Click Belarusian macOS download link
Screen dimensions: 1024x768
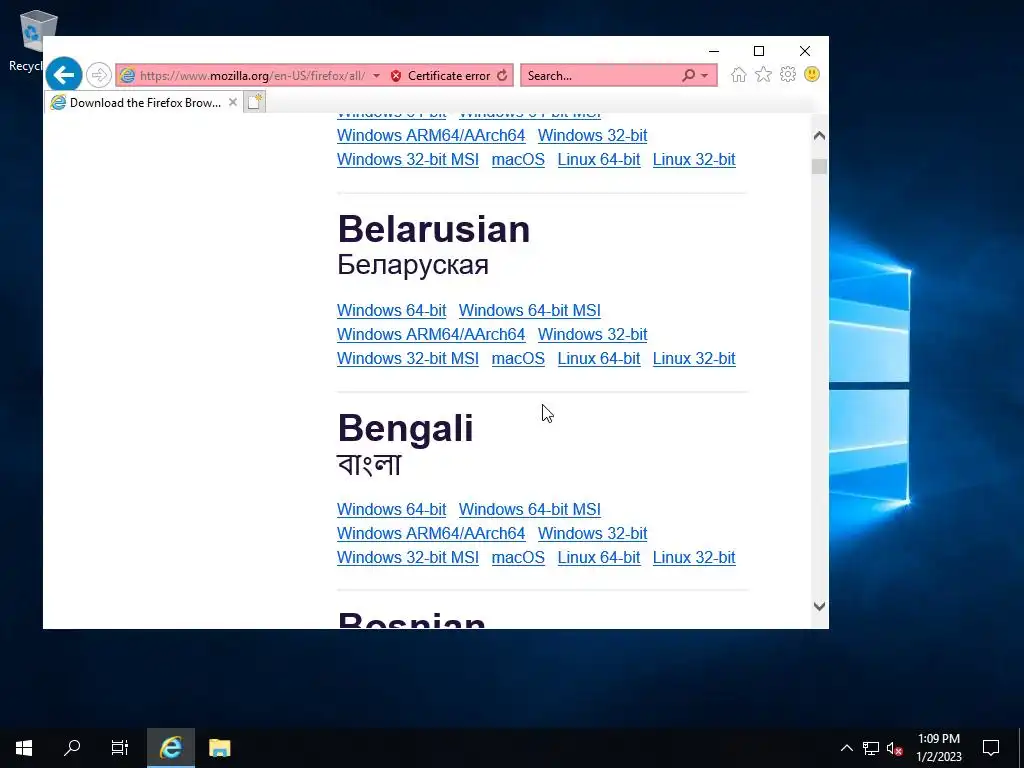point(518,359)
